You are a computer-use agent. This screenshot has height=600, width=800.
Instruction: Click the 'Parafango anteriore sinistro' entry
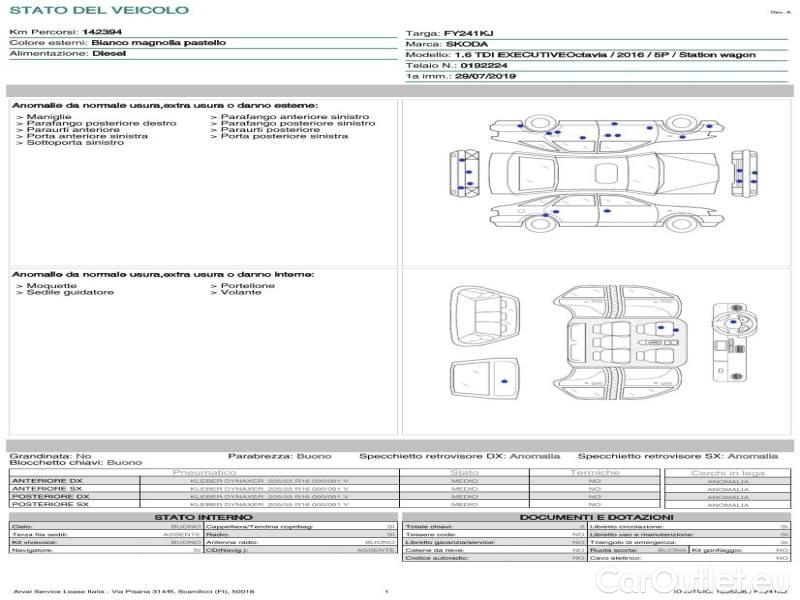pyautogui.click(x=294, y=117)
